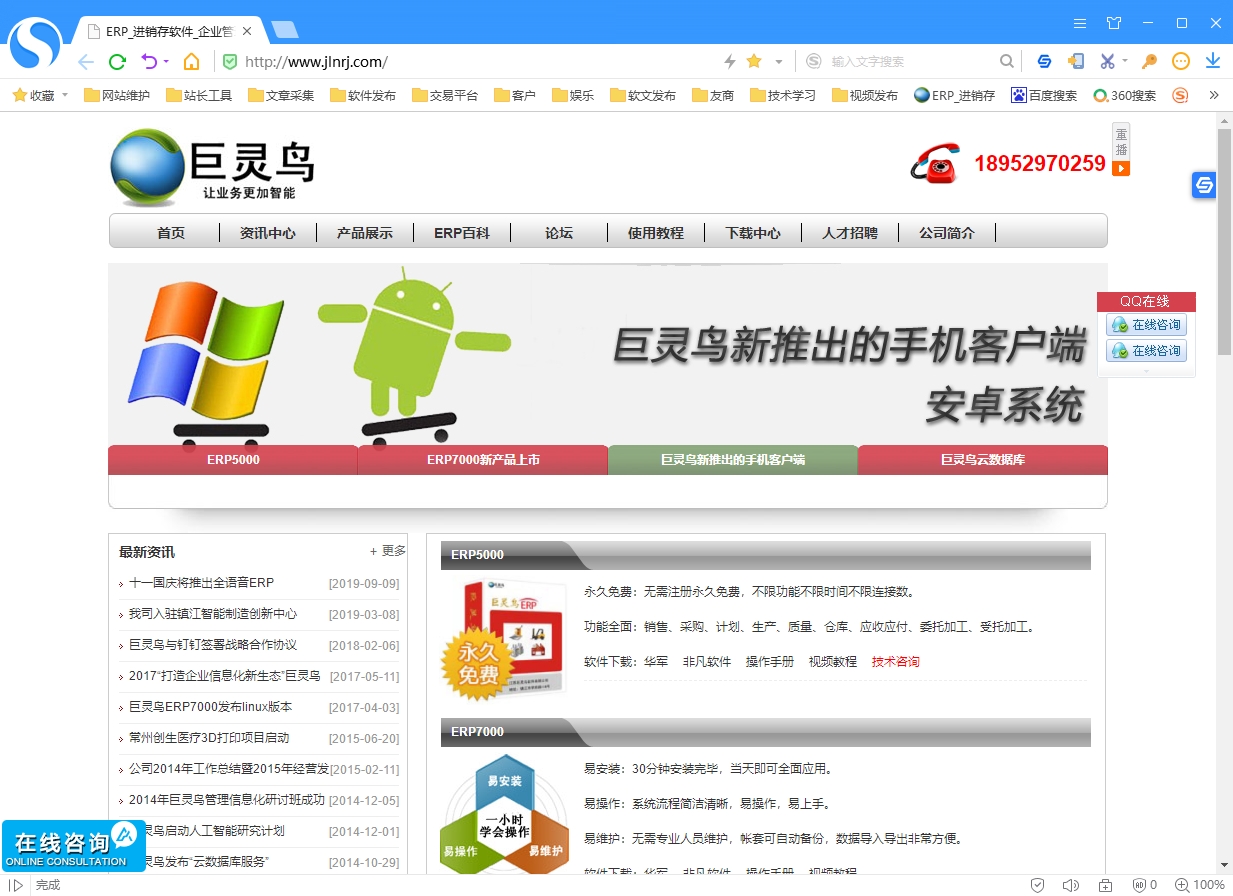Toggle the ad blocker counter in status bar
1233x896 pixels.
click(1144, 885)
